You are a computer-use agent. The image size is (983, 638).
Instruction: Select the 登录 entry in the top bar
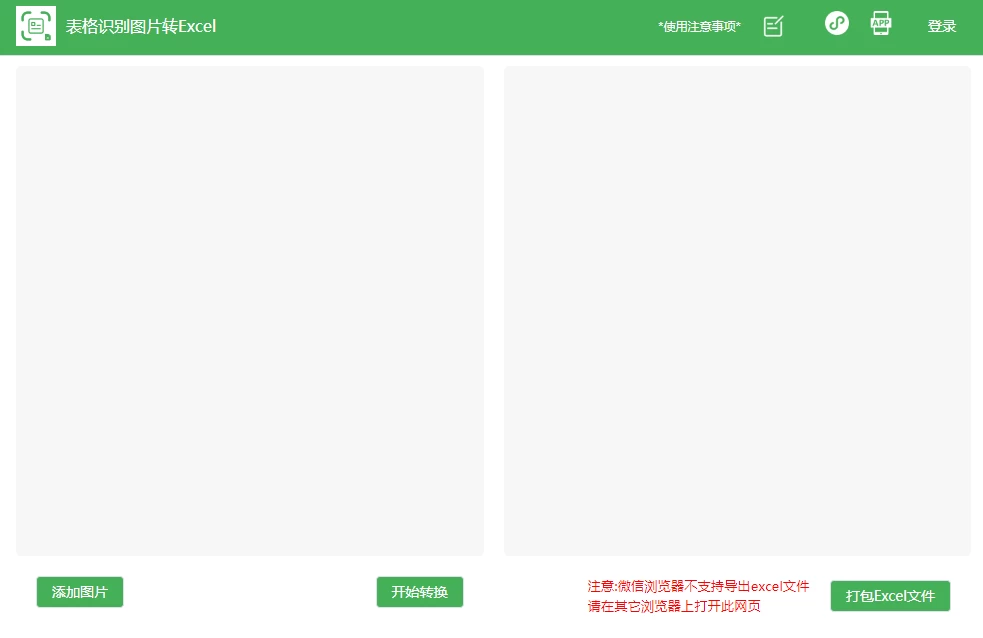coord(941,27)
